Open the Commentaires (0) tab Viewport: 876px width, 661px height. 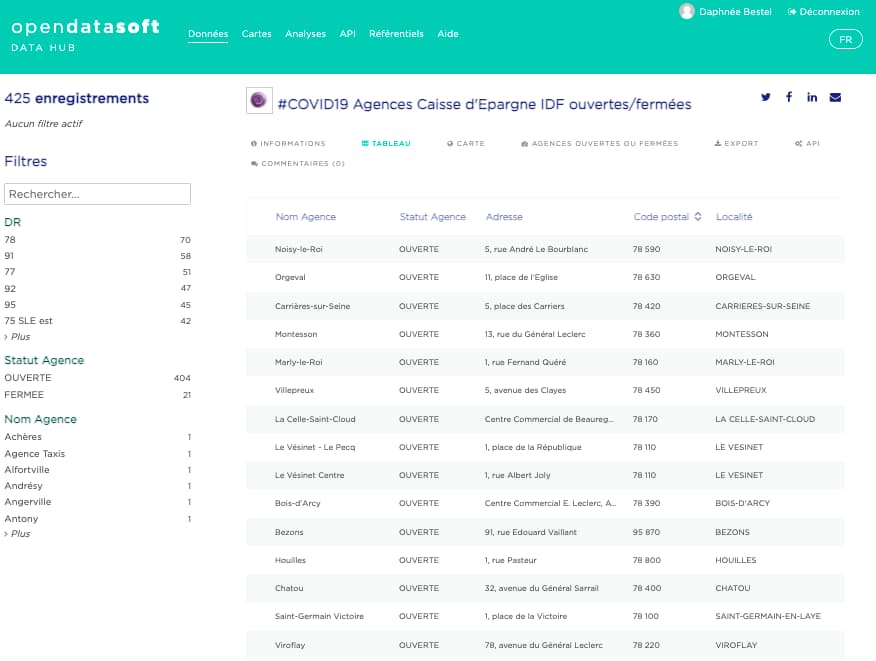298,164
